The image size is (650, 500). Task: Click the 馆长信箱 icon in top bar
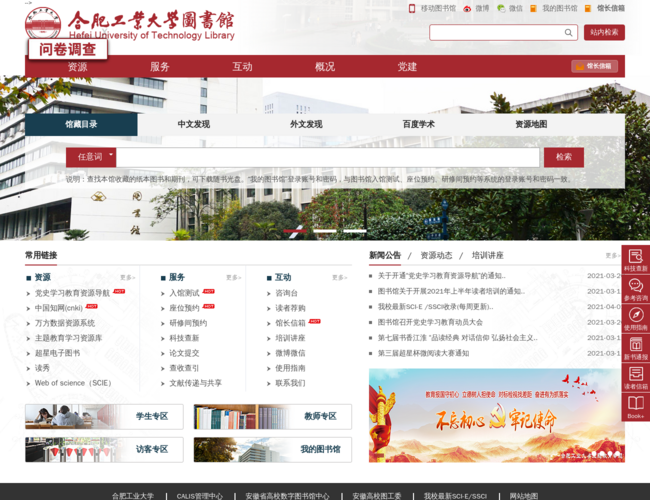[x=588, y=8]
